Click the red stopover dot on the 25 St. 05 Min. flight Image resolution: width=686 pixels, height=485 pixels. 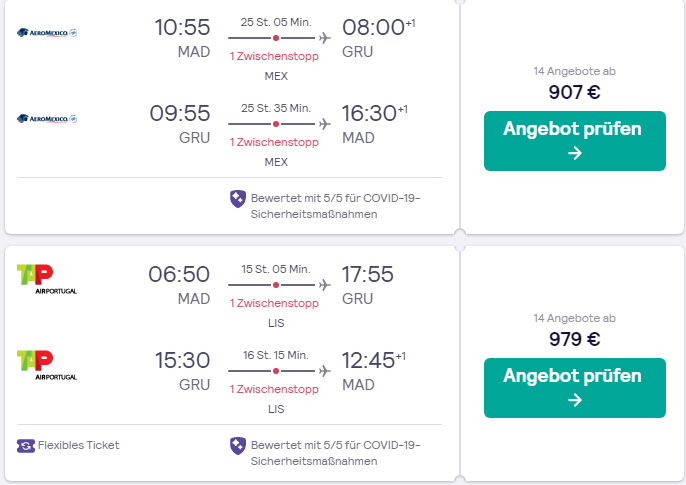click(x=276, y=38)
